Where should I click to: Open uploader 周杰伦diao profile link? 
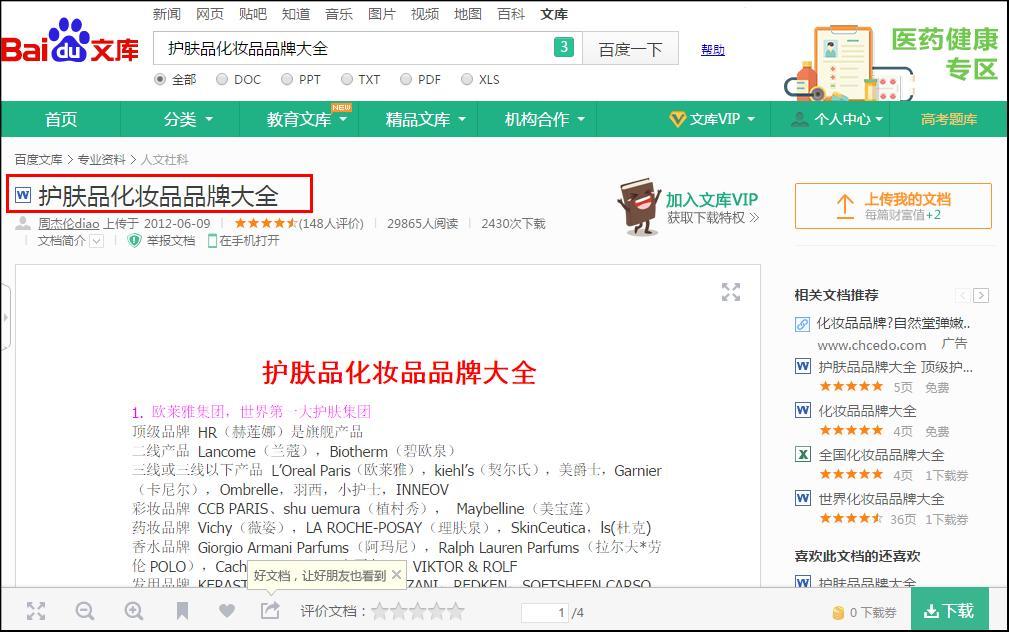pos(69,223)
